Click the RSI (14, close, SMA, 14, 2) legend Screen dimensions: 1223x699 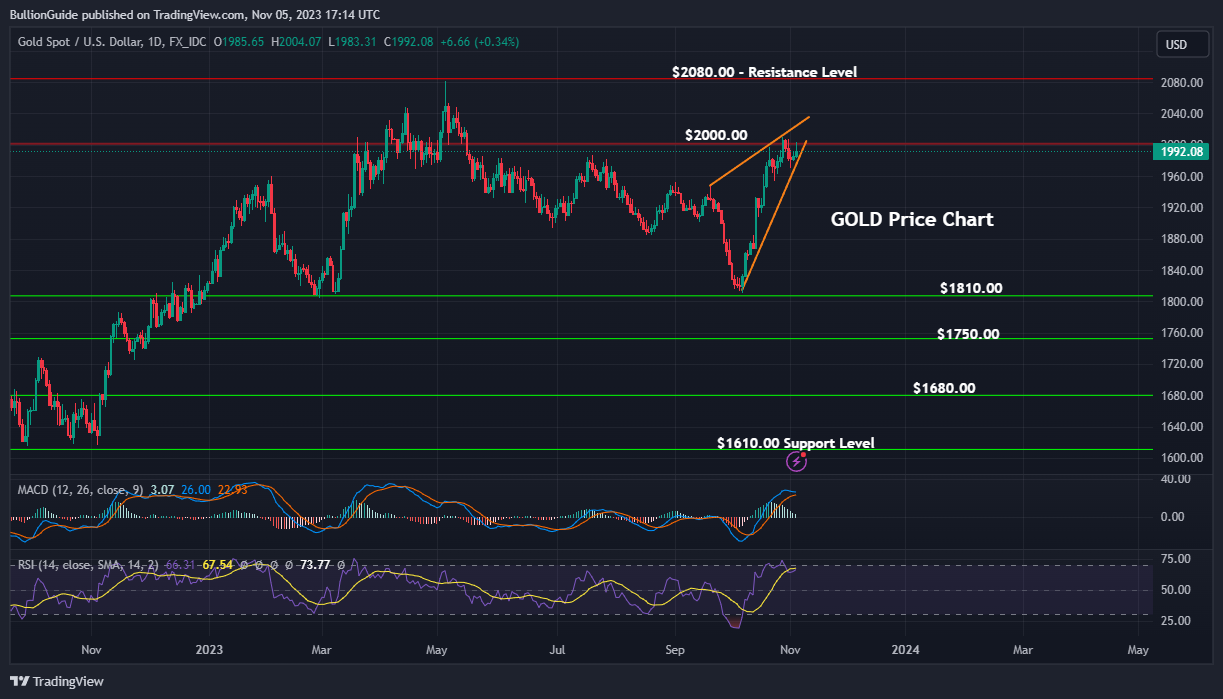click(88, 565)
